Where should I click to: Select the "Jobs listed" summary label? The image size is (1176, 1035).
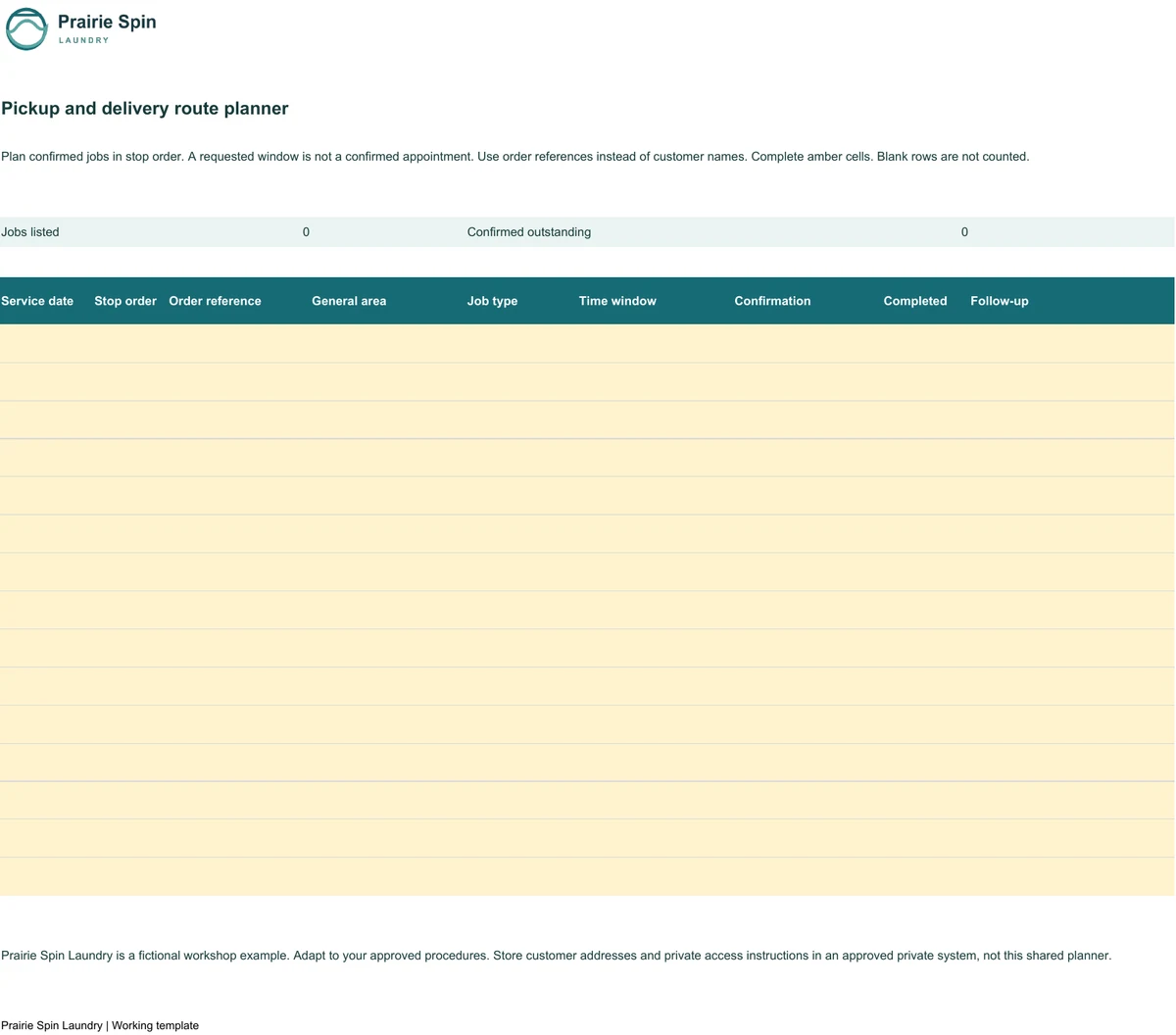click(x=30, y=232)
